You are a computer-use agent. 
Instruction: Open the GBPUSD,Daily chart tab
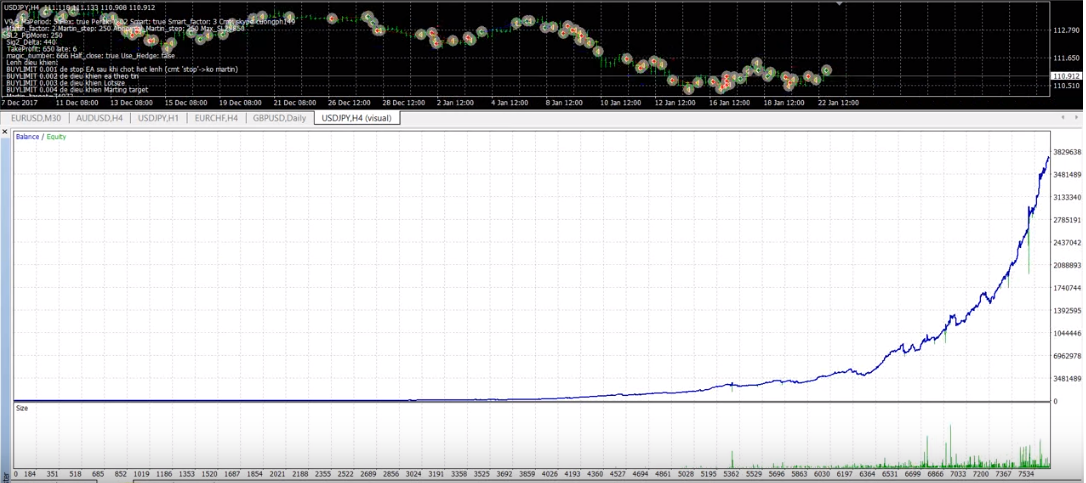279,118
